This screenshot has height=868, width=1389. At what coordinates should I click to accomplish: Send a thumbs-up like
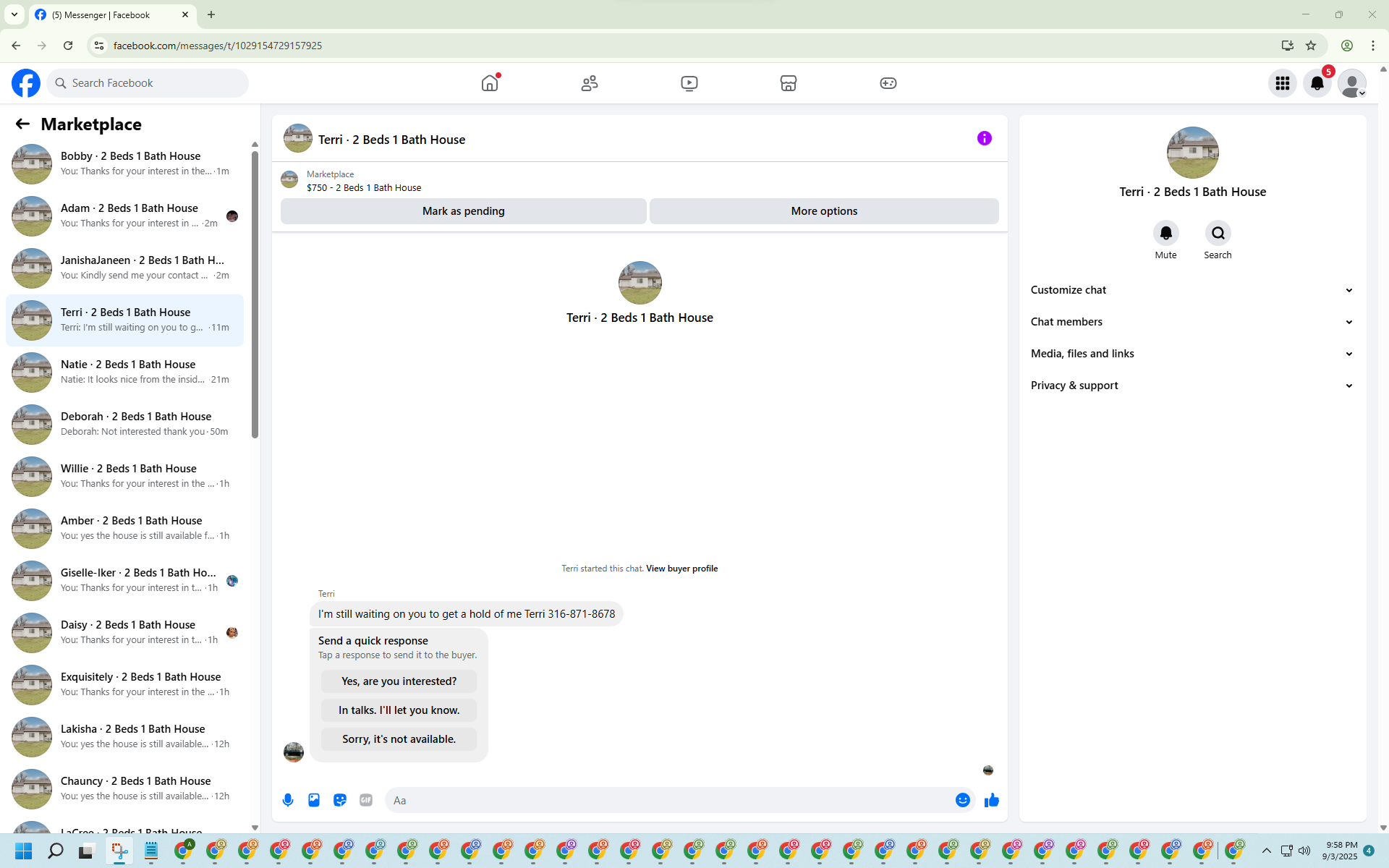pos(992,800)
